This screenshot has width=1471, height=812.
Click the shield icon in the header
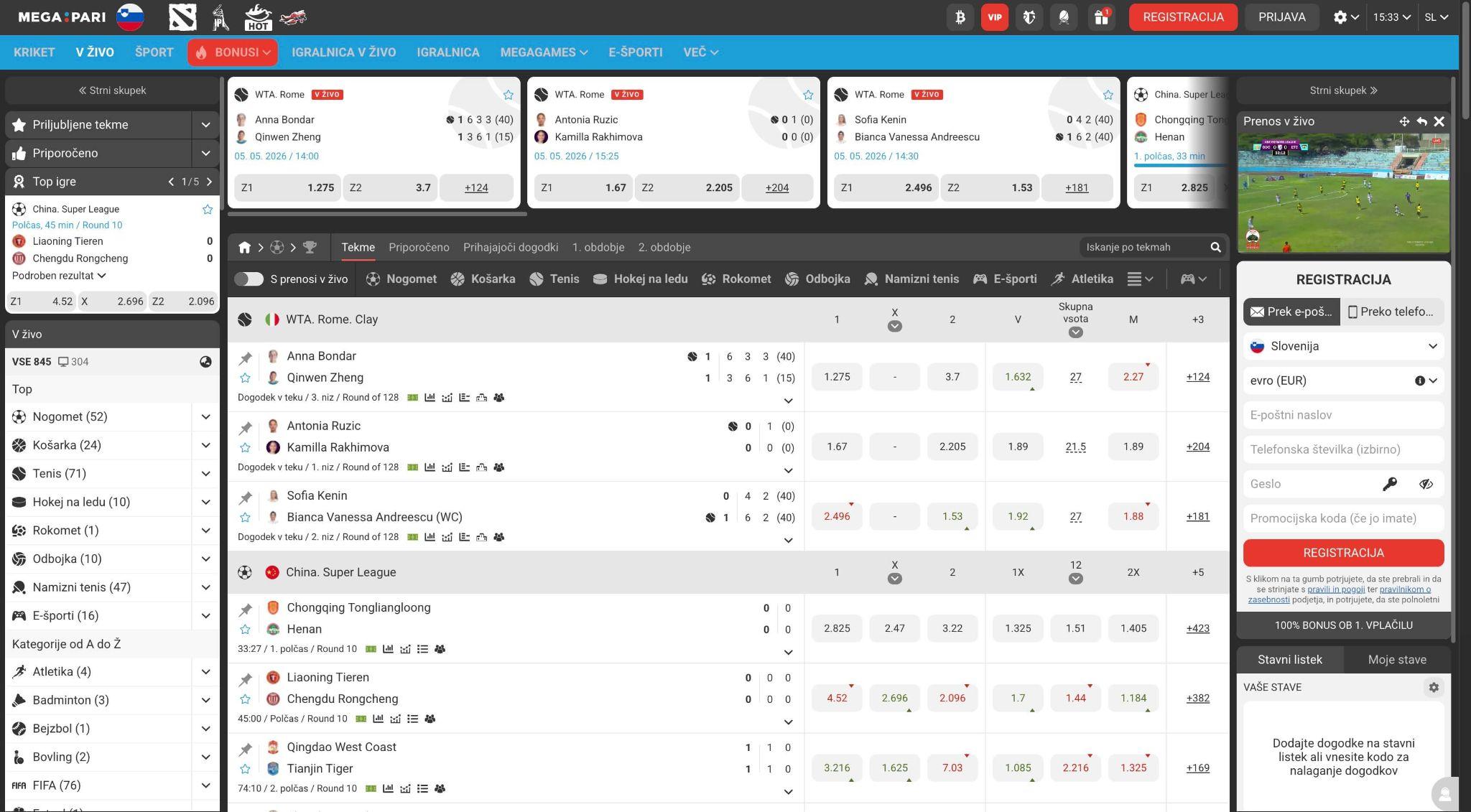[1029, 17]
